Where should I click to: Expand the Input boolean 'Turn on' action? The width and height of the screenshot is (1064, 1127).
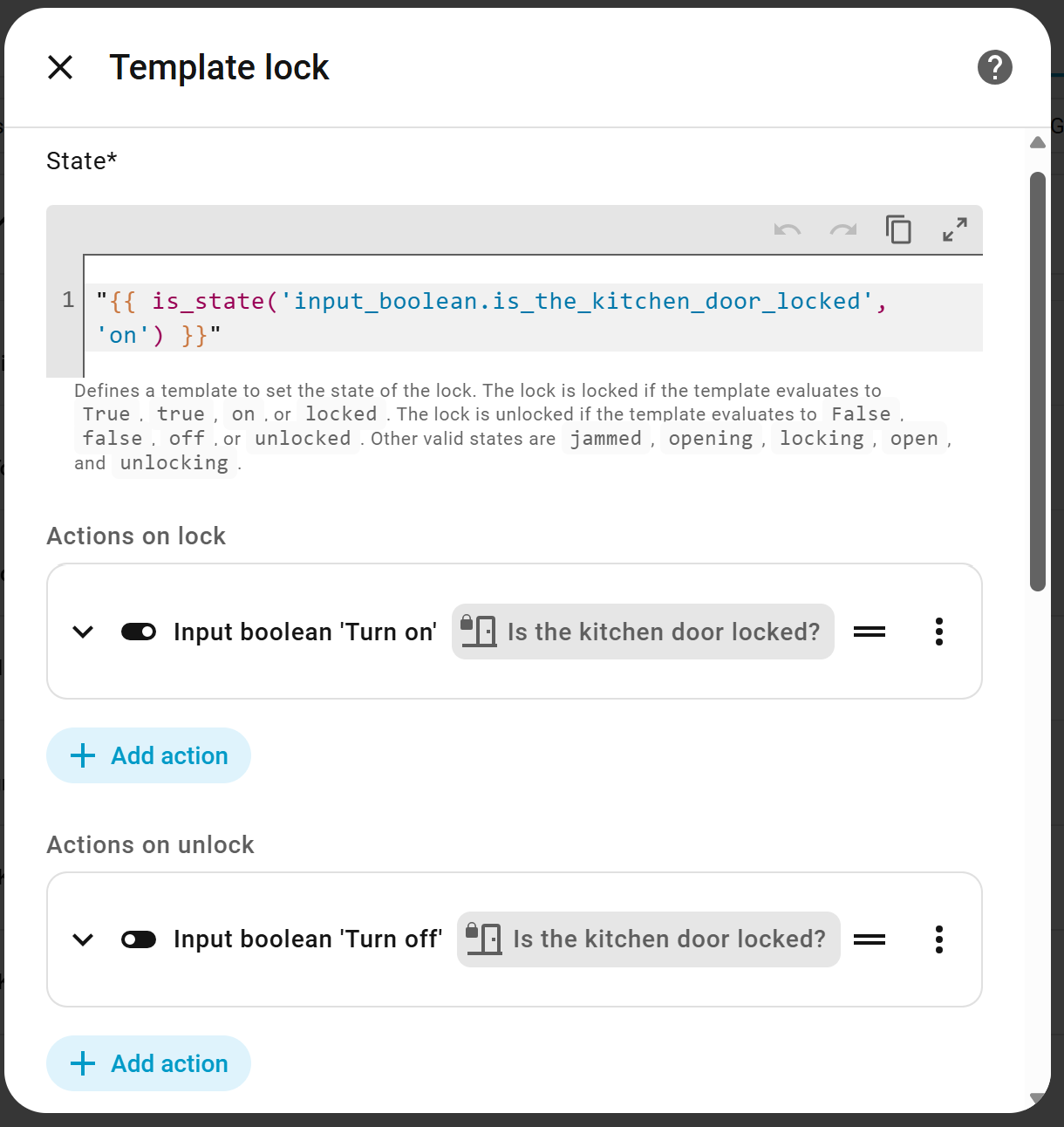pos(83,632)
